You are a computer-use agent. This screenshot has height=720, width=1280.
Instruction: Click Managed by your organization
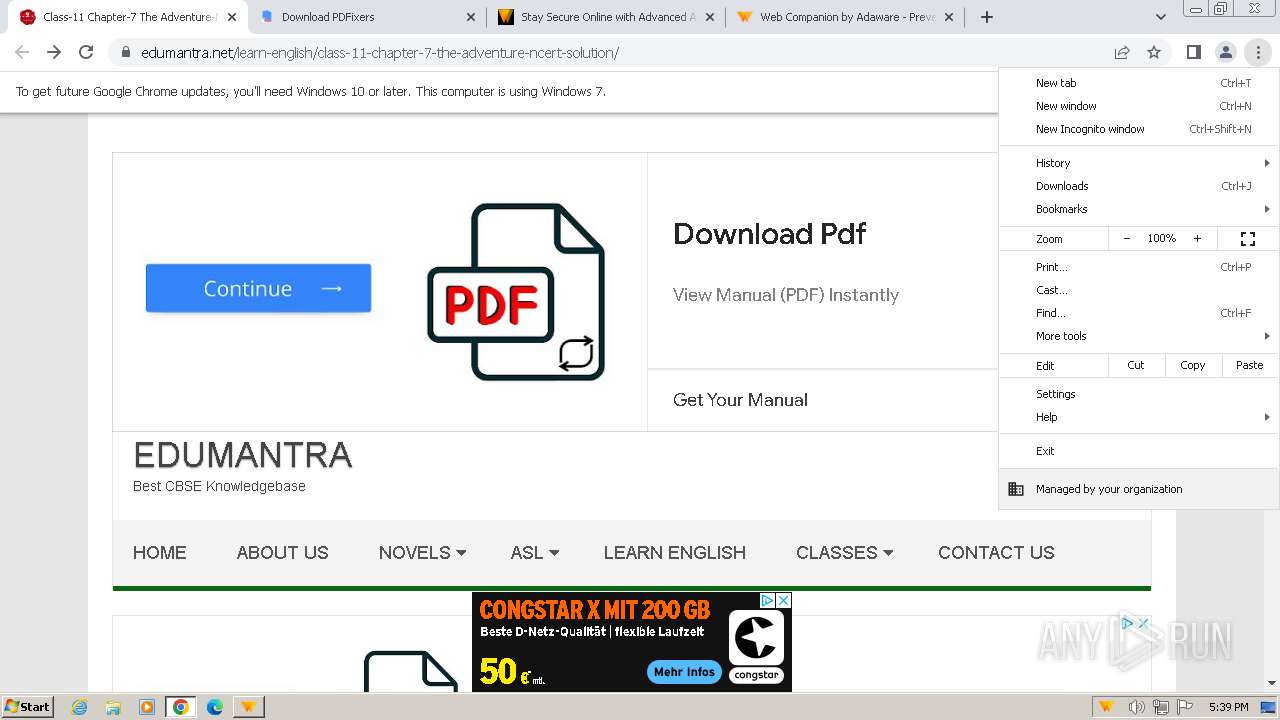coord(1139,489)
